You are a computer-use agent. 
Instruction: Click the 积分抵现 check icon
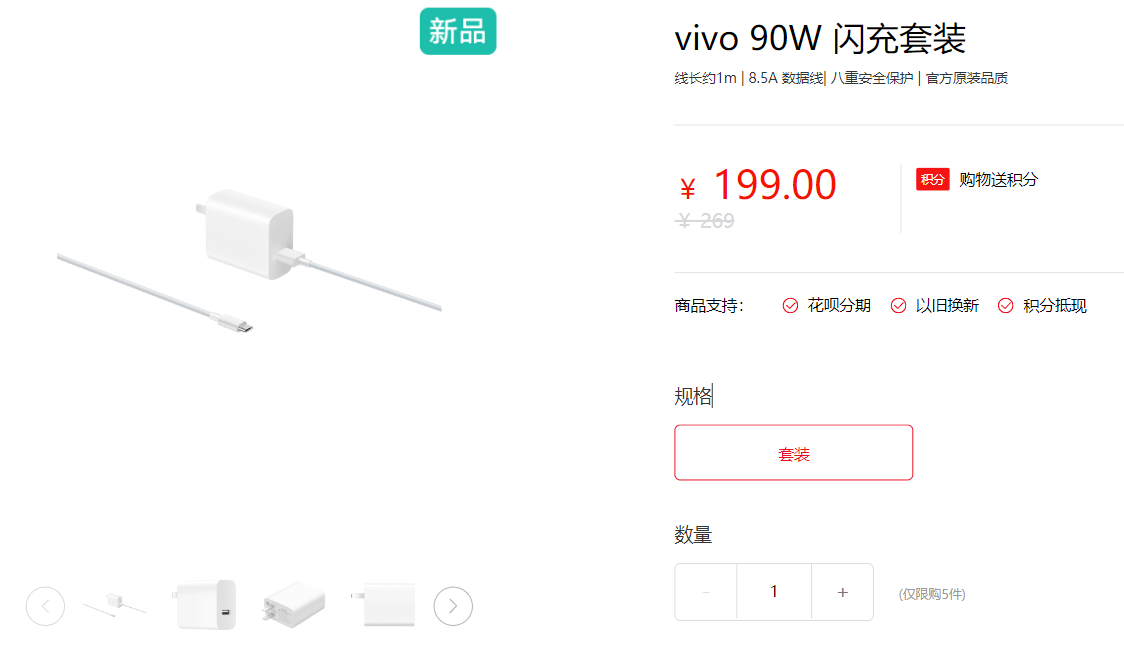click(x=1006, y=306)
